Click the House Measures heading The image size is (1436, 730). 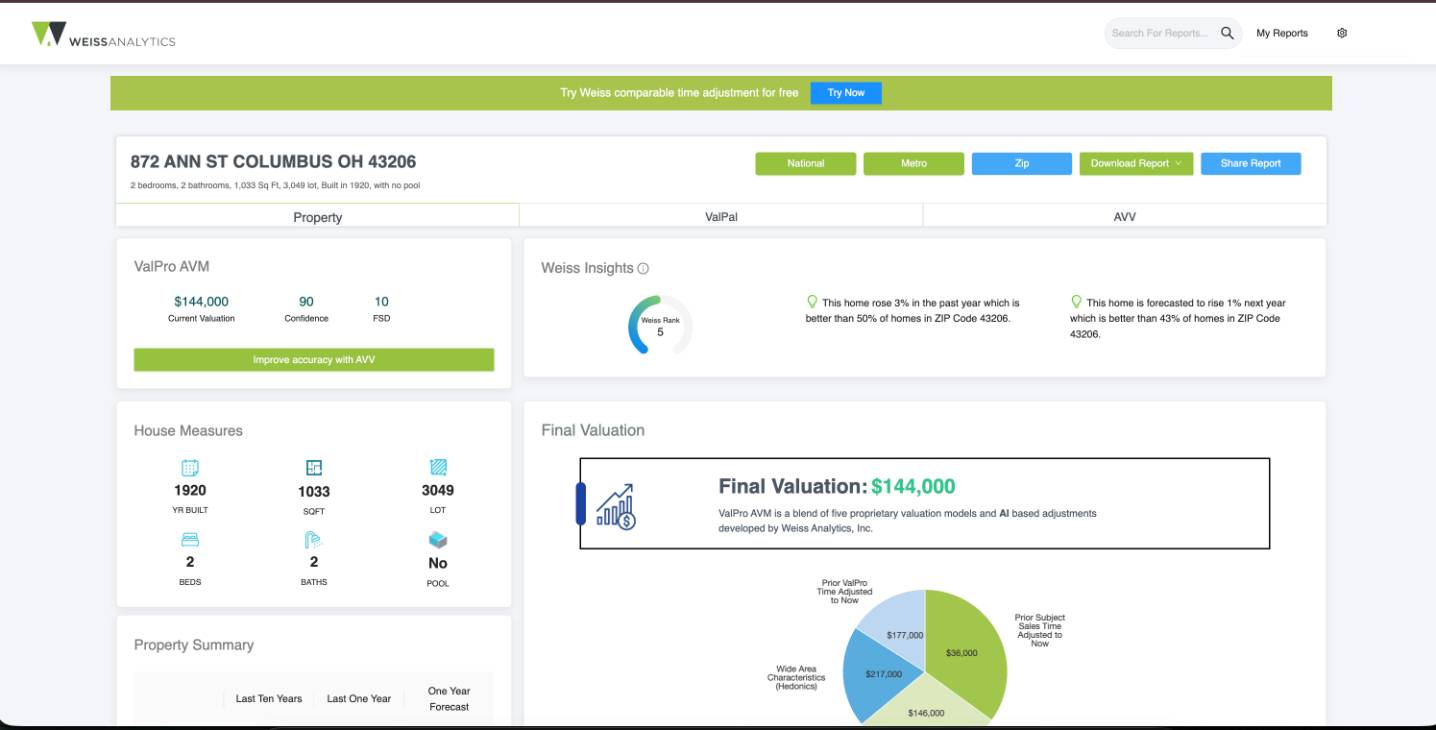click(x=188, y=431)
